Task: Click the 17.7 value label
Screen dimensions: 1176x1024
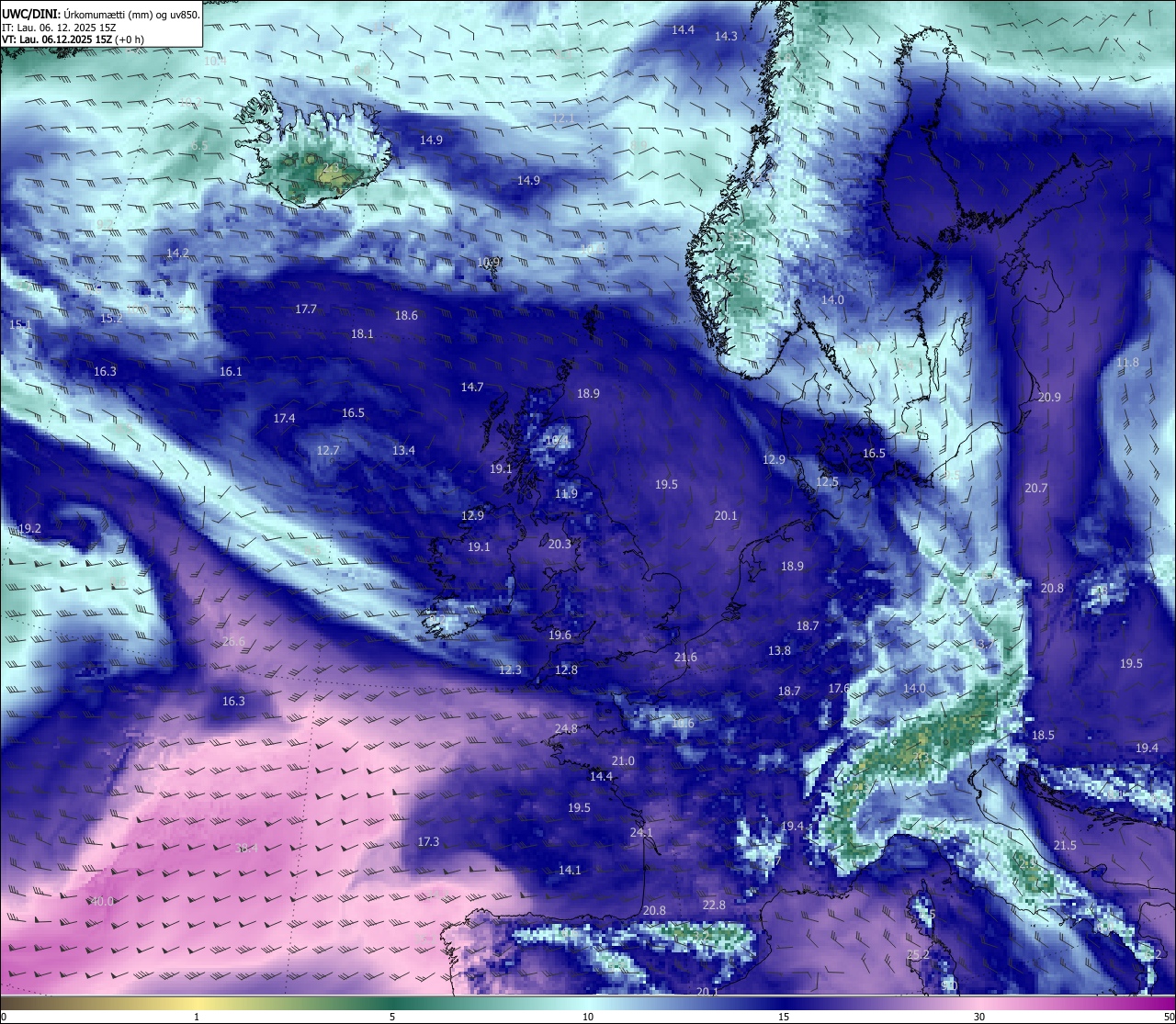Action: point(306,309)
